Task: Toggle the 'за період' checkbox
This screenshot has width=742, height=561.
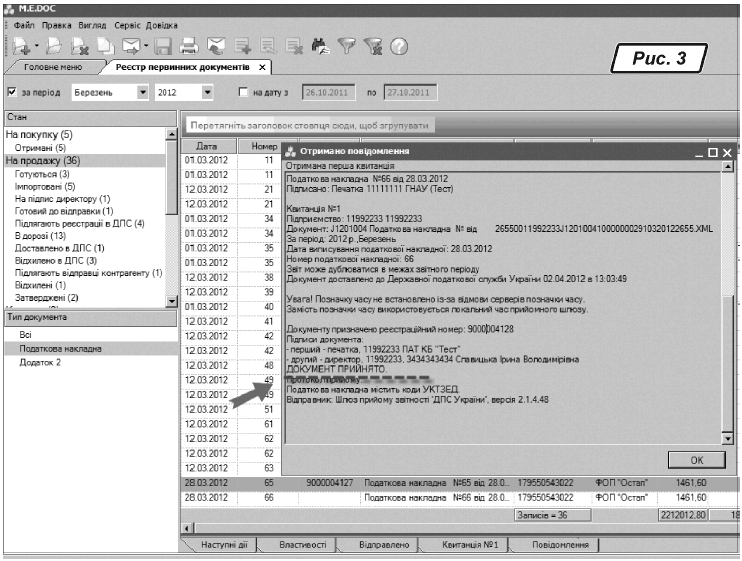Action: 12,93
